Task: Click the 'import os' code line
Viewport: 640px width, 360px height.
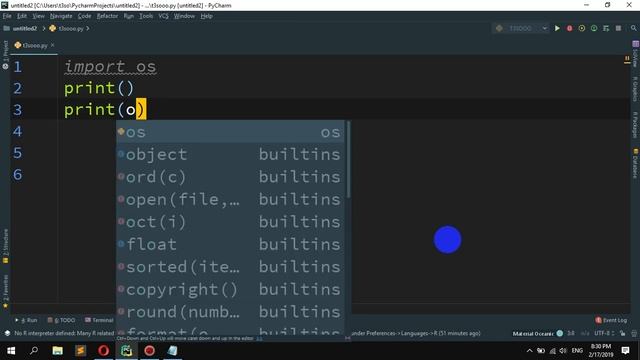Action: tap(110, 67)
